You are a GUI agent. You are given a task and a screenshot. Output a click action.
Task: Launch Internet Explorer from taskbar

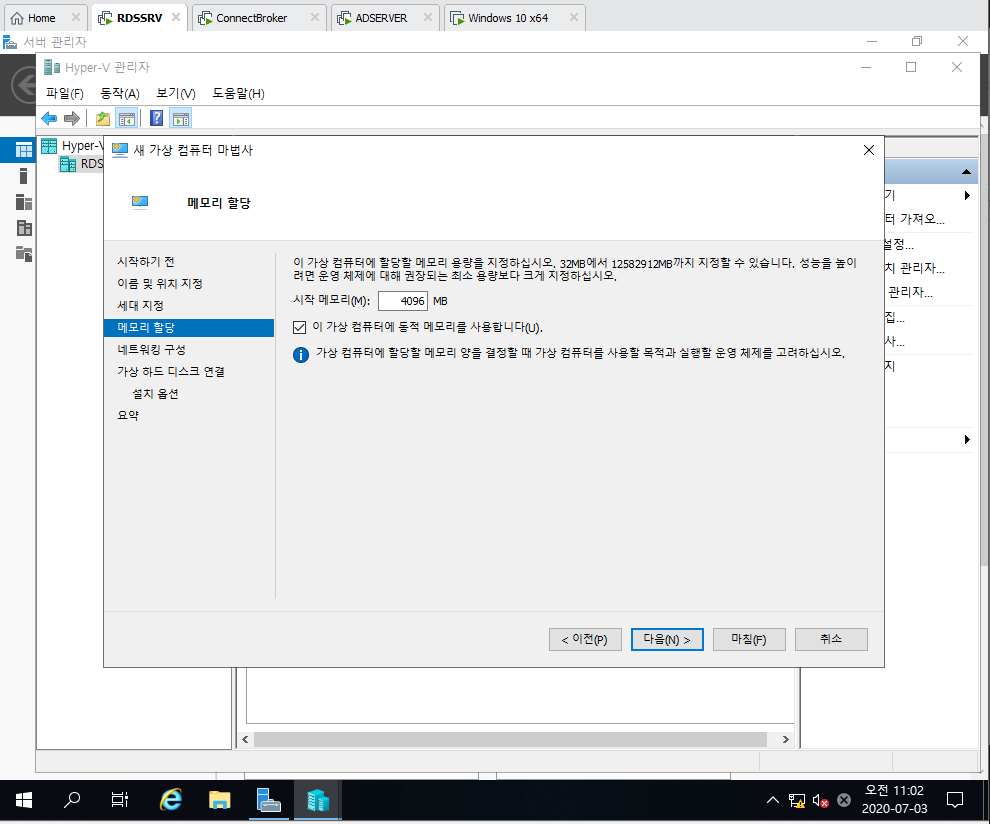click(x=170, y=801)
